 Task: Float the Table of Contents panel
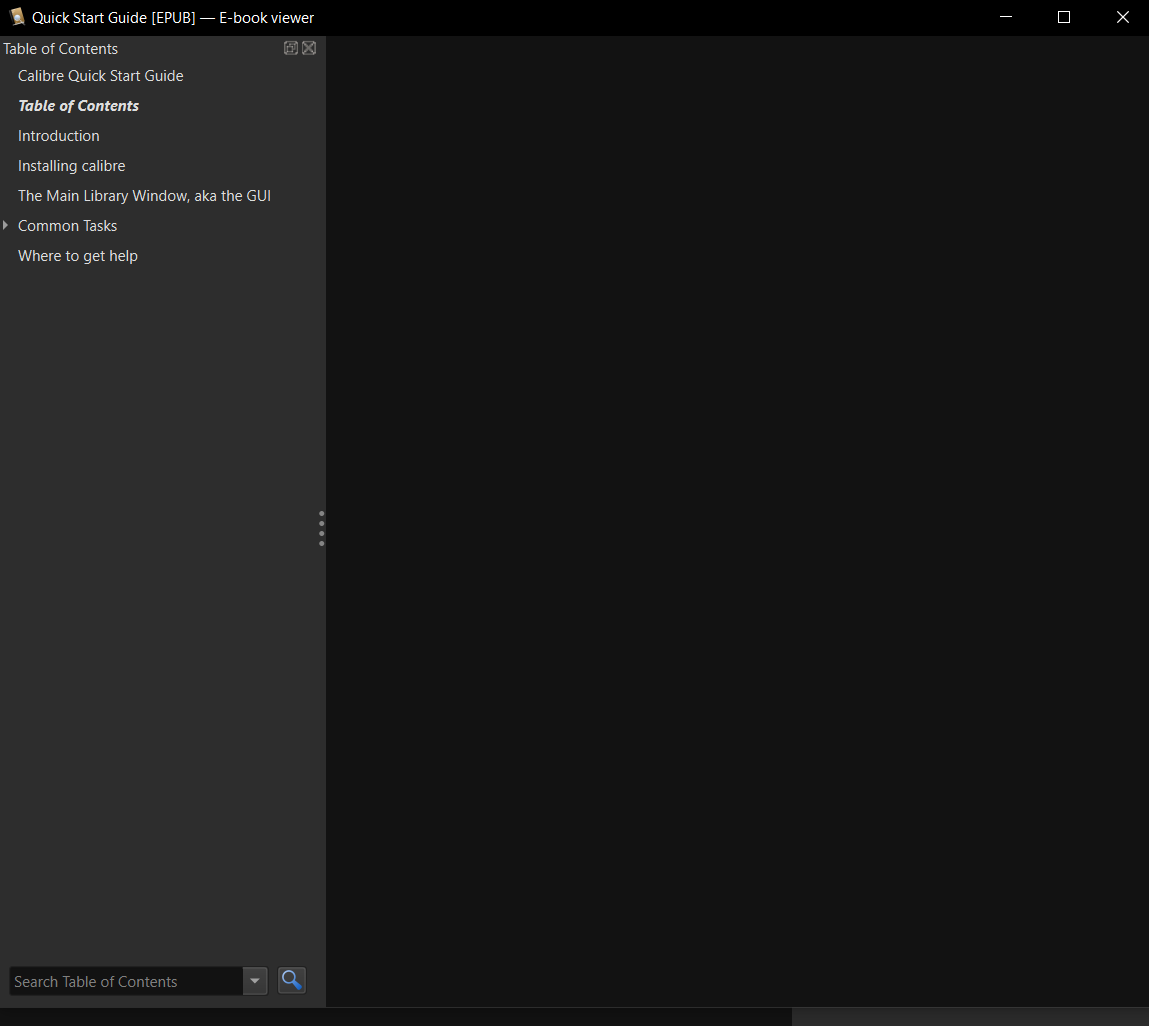click(291, 48)
